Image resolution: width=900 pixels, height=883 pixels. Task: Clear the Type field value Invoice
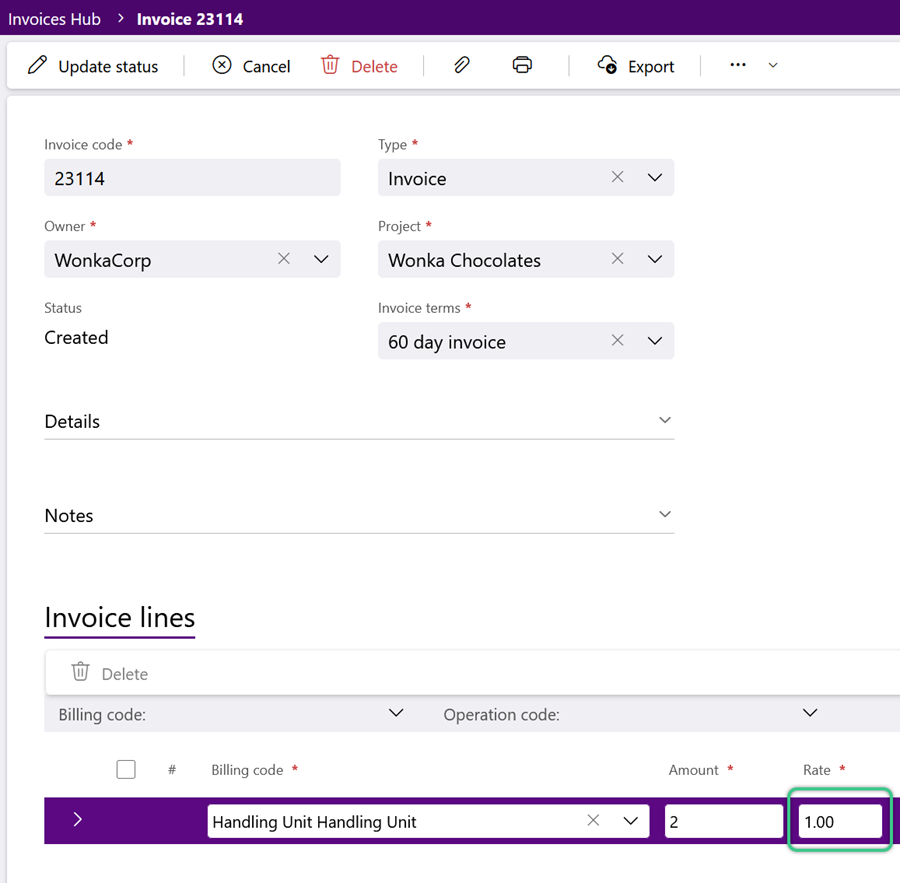(618, 177)
